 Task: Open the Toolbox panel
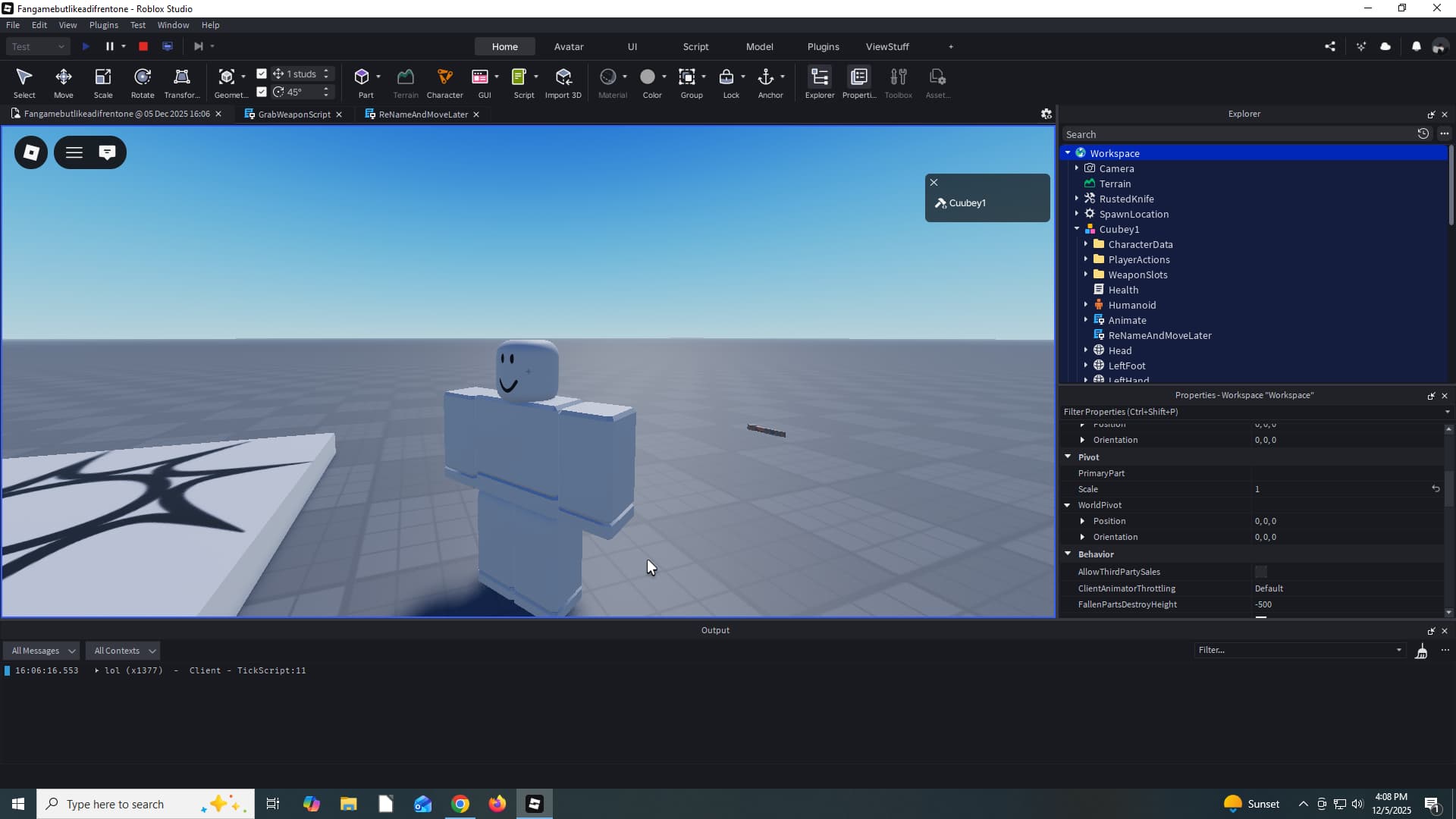point(899,82)
